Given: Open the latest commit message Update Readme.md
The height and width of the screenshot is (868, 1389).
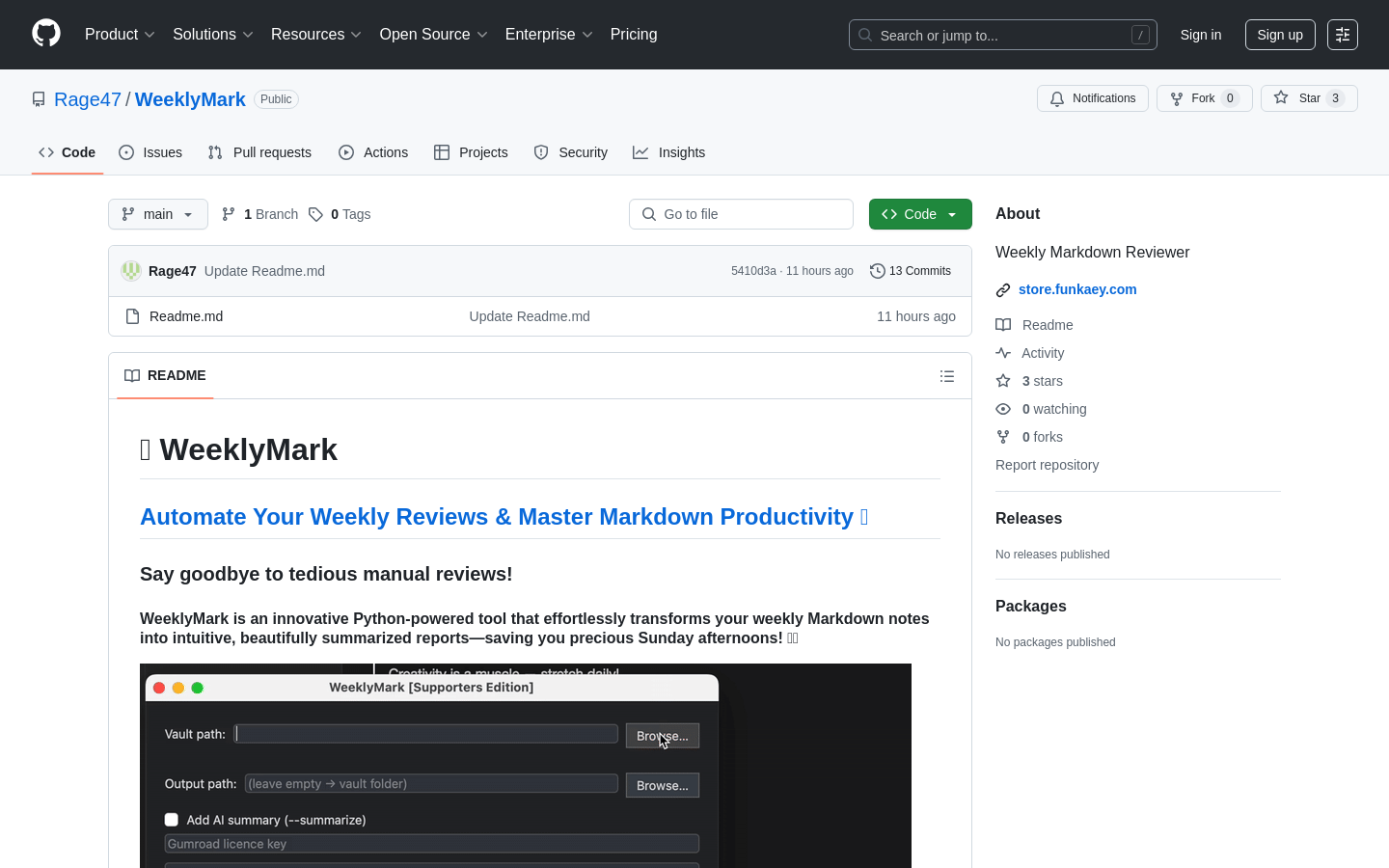Looking at the screenshot, I should (x=264, y=271).
